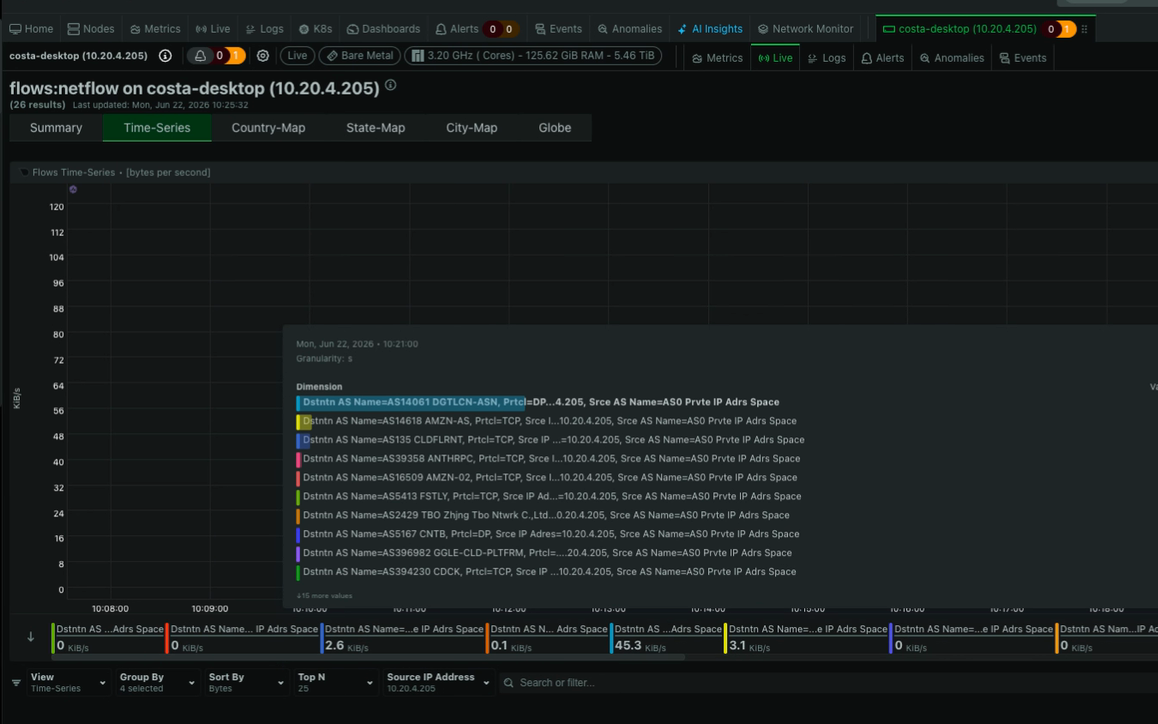Click the Alerts bell icon in top navigation

[x=441, y=29]
